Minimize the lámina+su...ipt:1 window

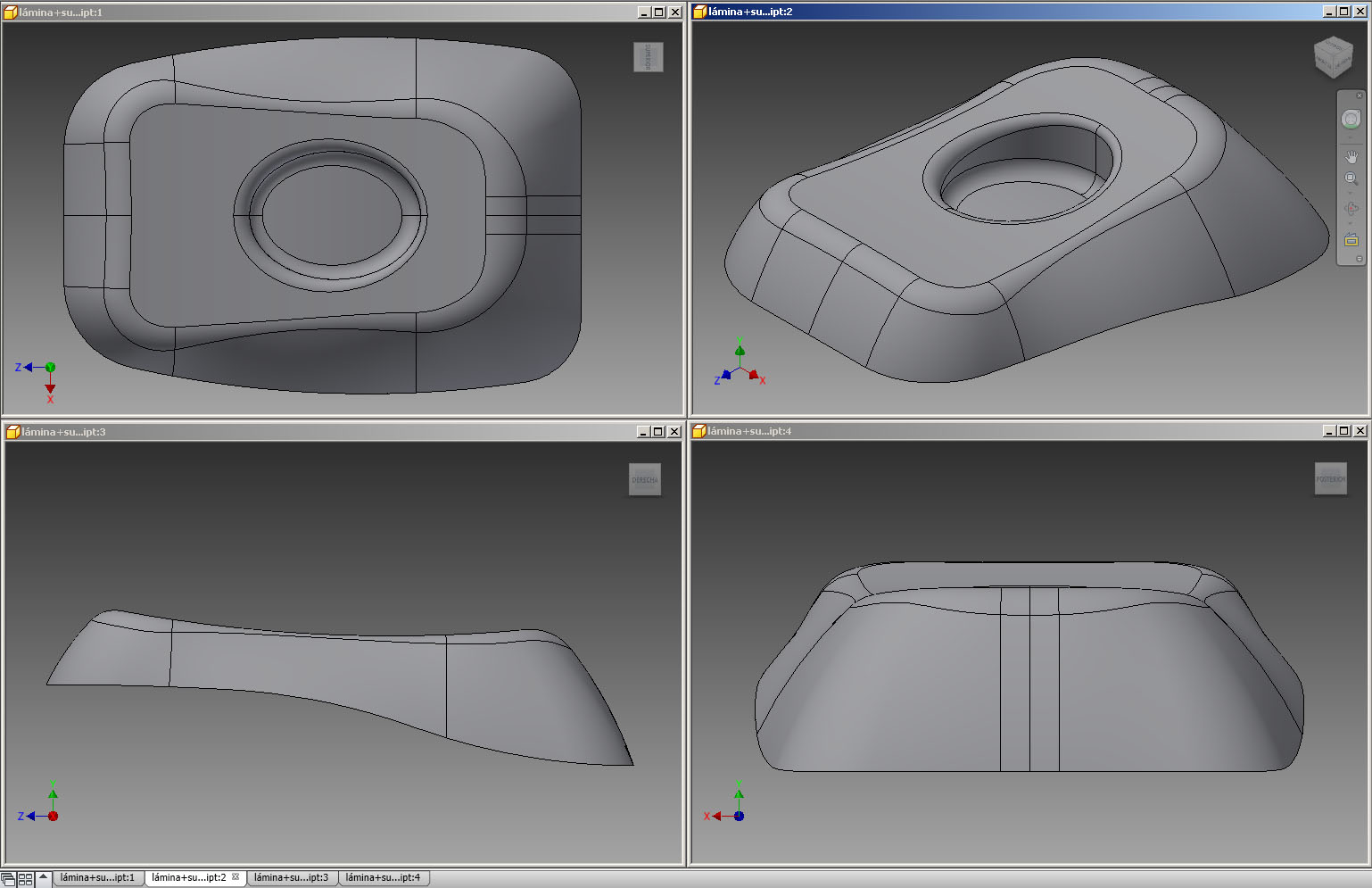coord(644,12)
